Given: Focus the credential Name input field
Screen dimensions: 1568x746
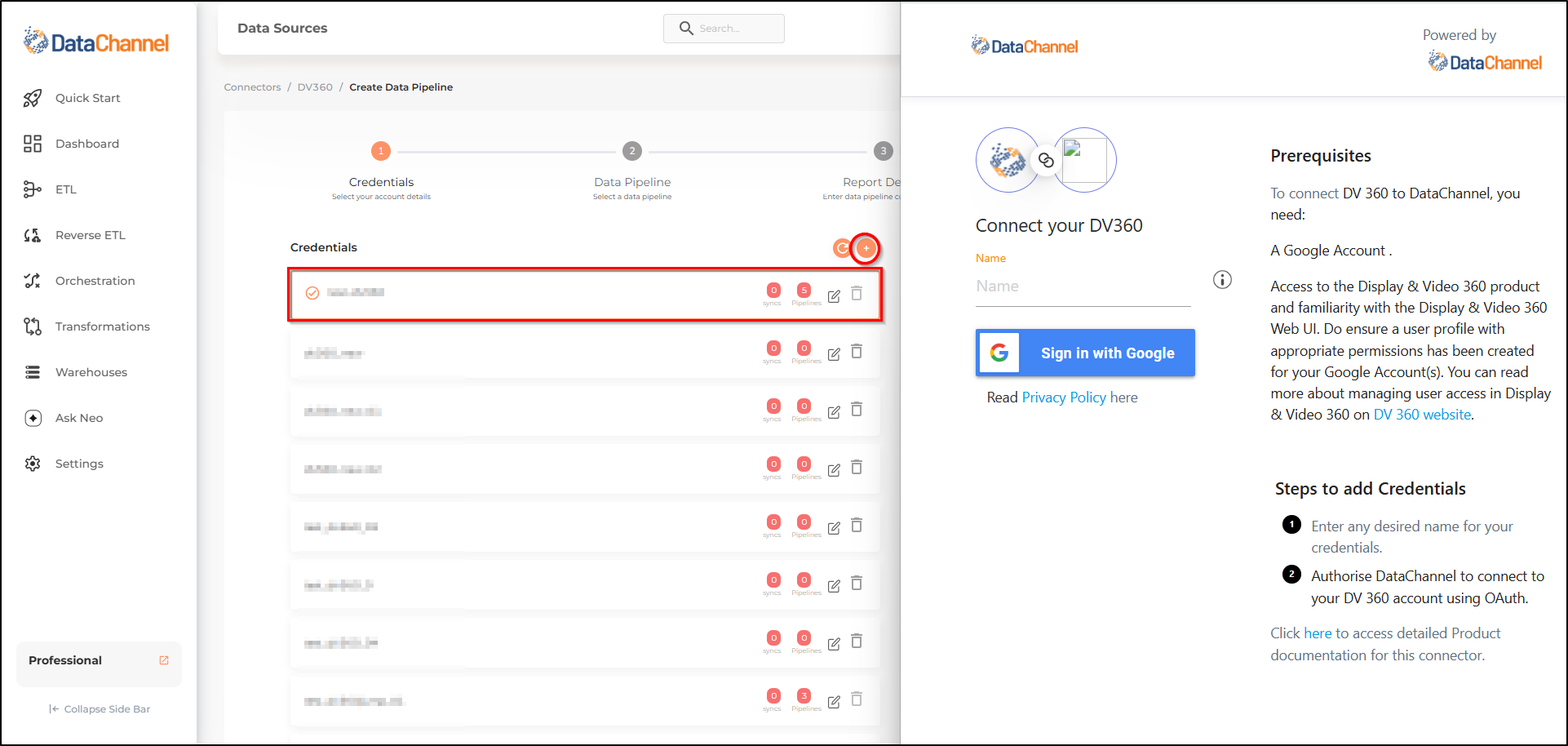Looking at the screenshot, I should 1083,286.
